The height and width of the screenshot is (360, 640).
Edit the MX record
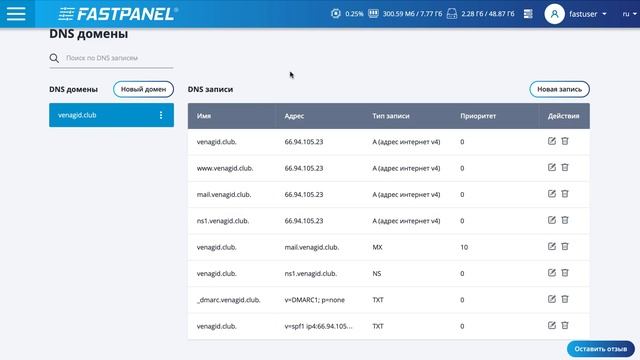coord(551,247)
